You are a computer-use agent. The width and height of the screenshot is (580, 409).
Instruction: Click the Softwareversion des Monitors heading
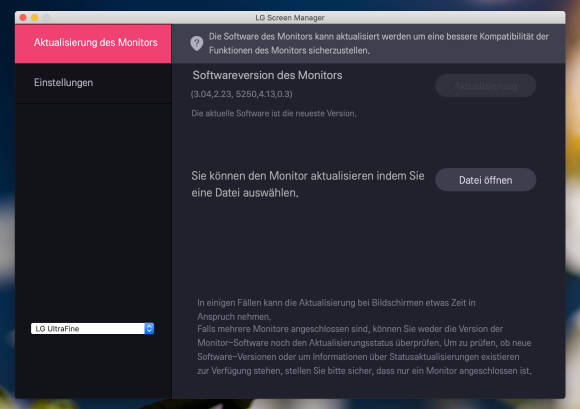[x=267, y=75]
